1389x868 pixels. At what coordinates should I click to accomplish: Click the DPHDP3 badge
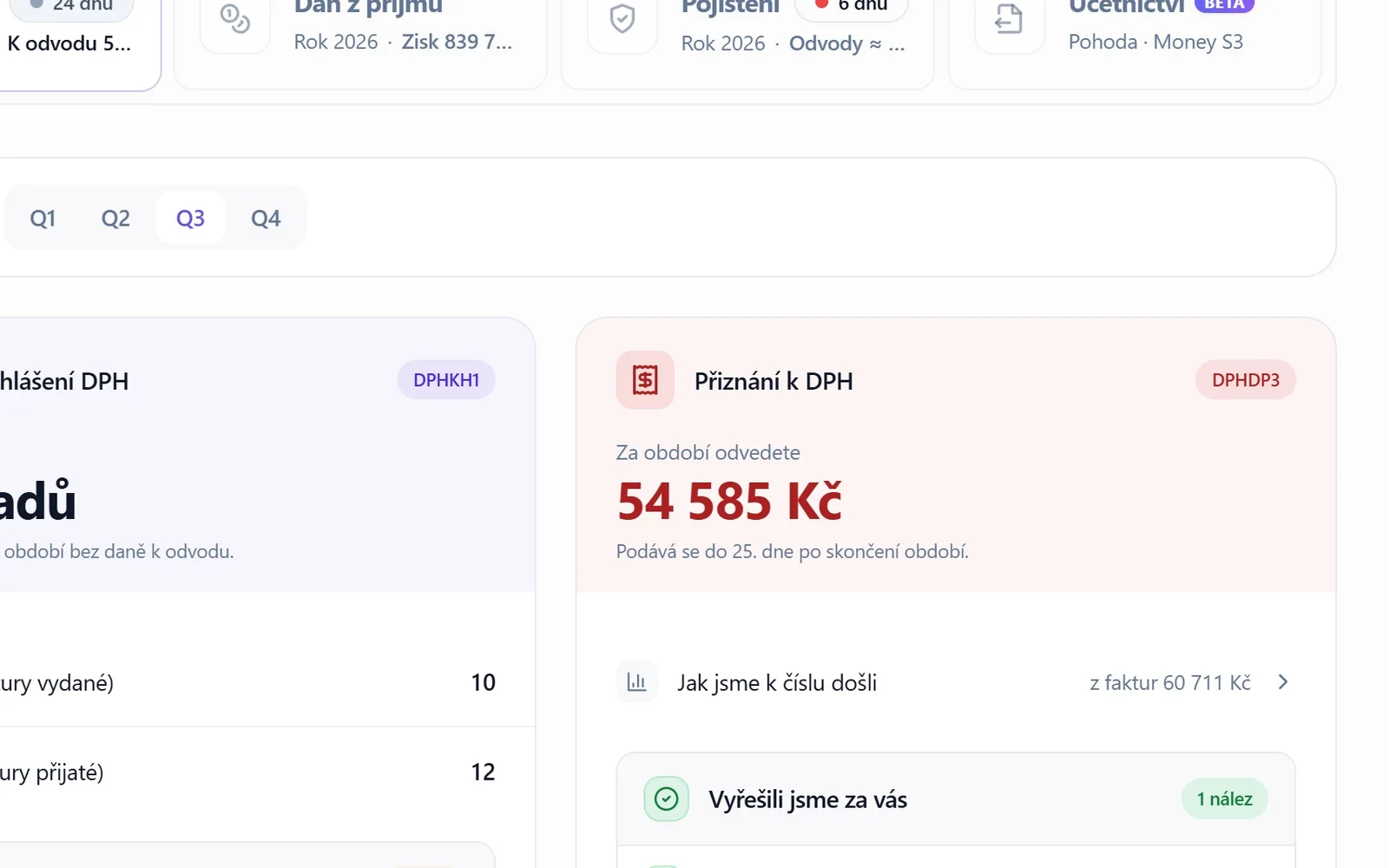click(1246, 380)
